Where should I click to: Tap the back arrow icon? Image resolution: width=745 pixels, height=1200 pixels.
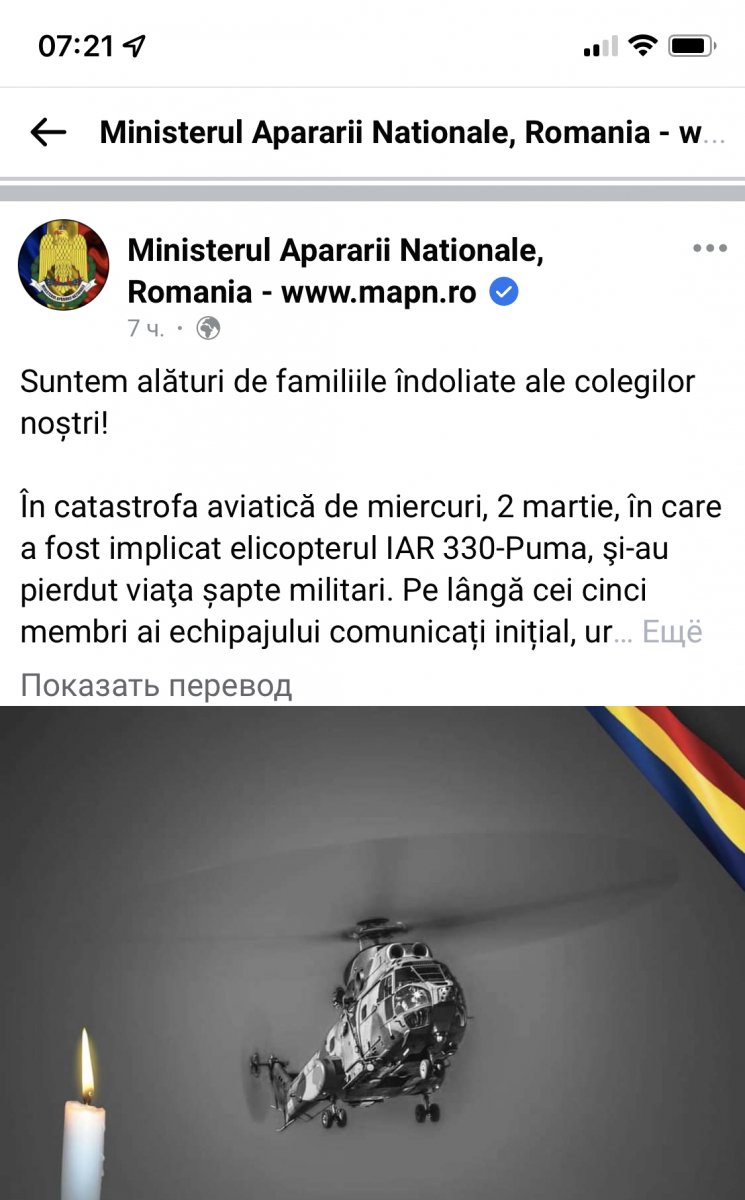pyautogui.click(x=48, y=132)
